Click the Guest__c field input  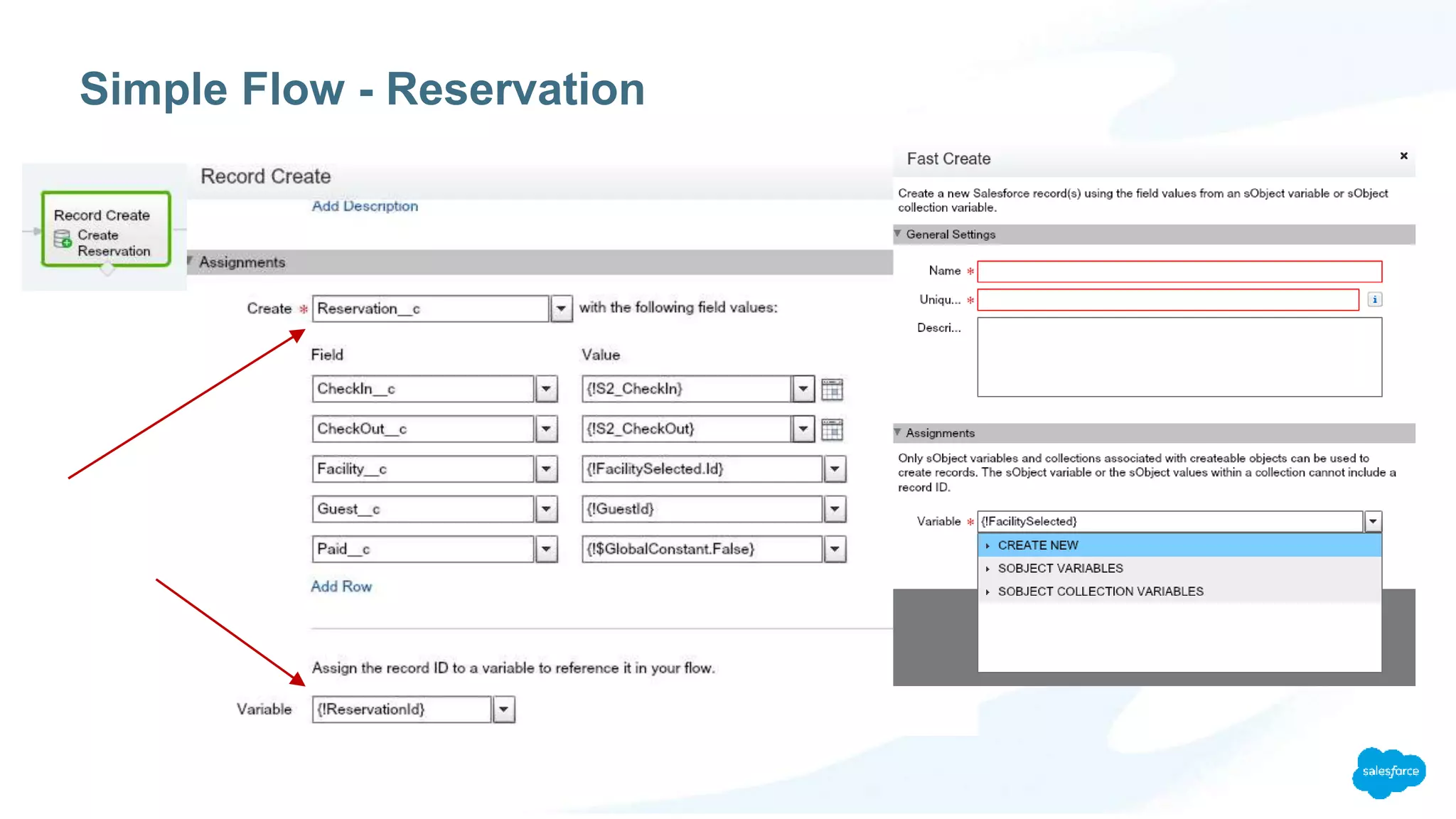click(x=423, y=509)
